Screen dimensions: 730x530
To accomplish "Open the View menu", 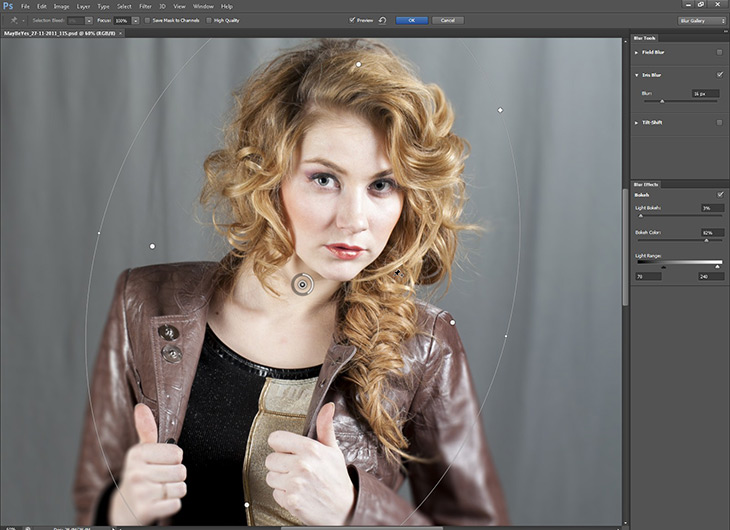I will (179, 7).
